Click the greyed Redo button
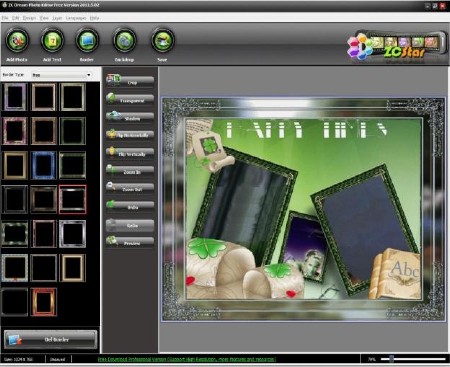 (130, 225)
